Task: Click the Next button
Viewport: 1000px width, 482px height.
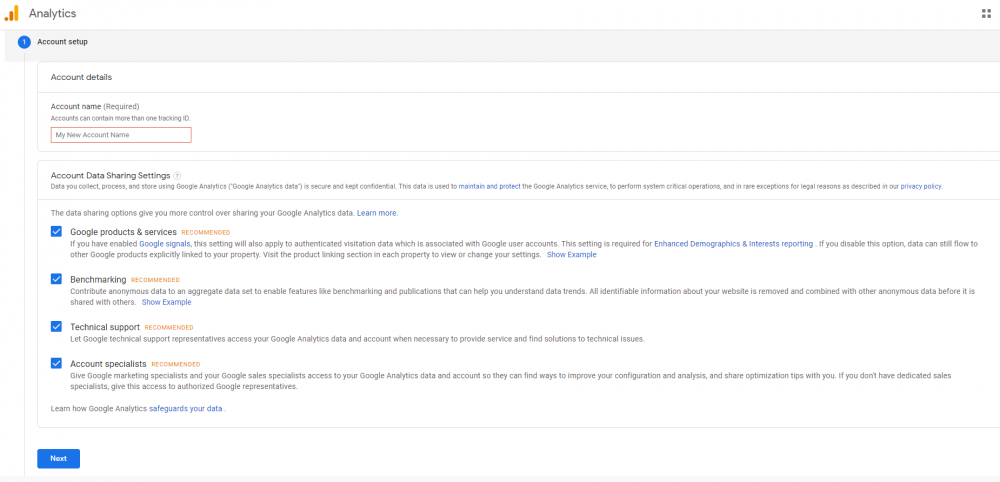Action: [59, 458]
